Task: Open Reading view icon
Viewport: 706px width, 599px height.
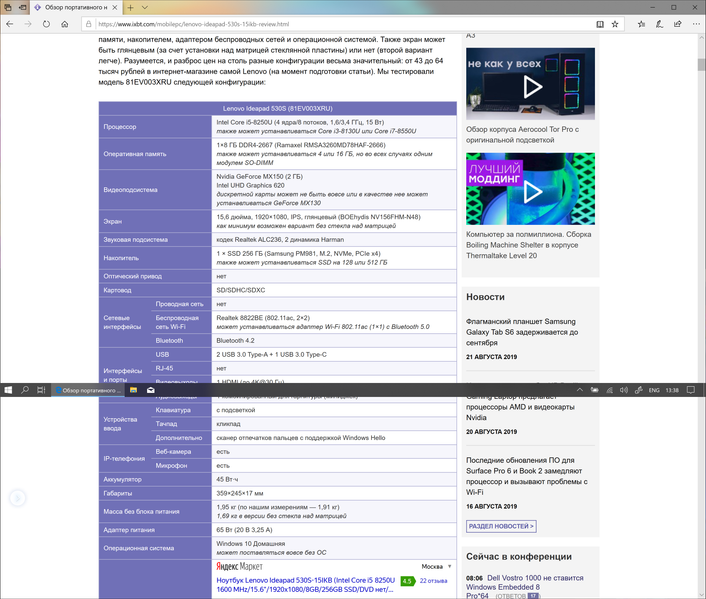Action: click(600, 24)
